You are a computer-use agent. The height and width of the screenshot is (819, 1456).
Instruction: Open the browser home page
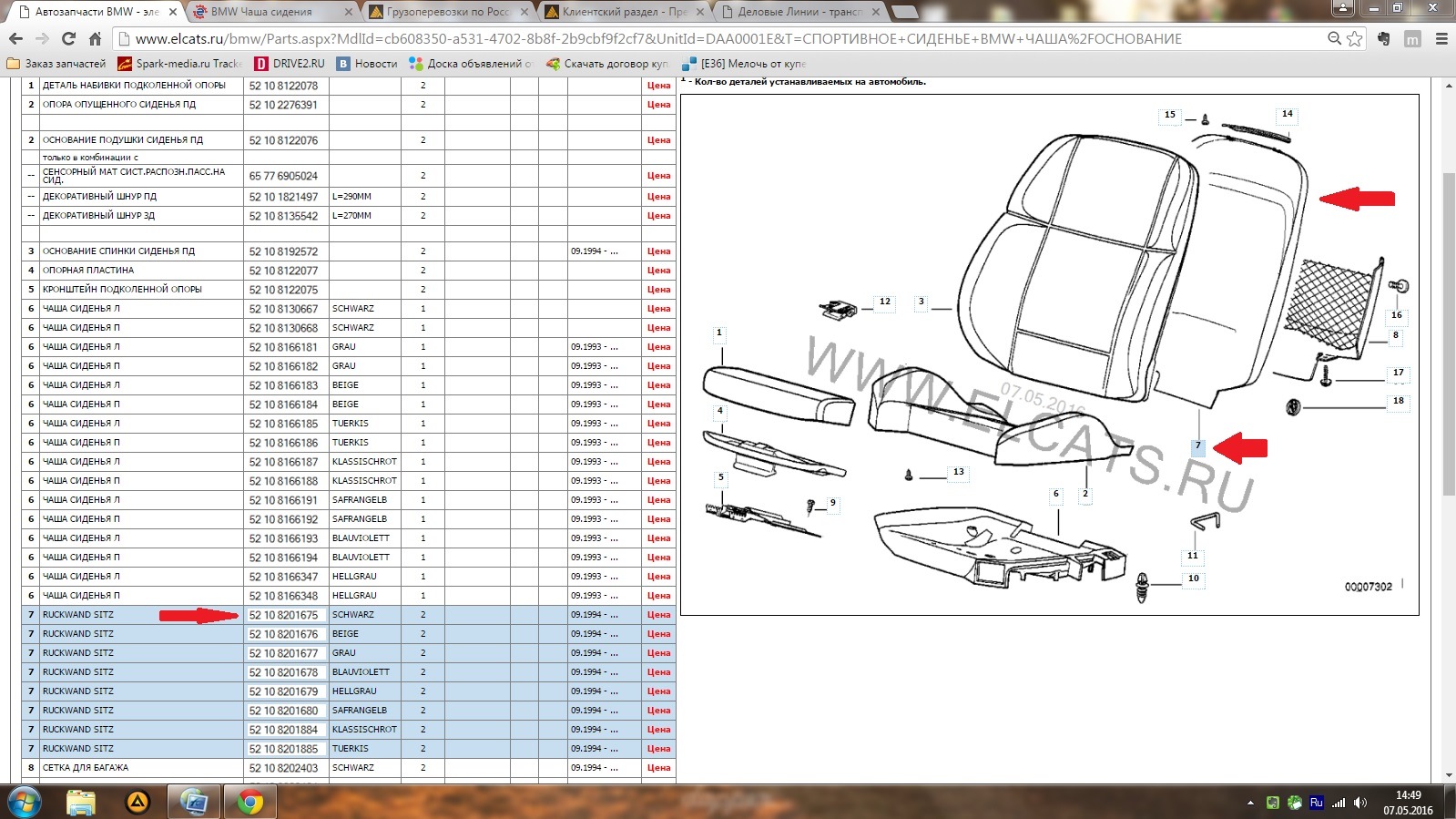[x=95, y=39]
